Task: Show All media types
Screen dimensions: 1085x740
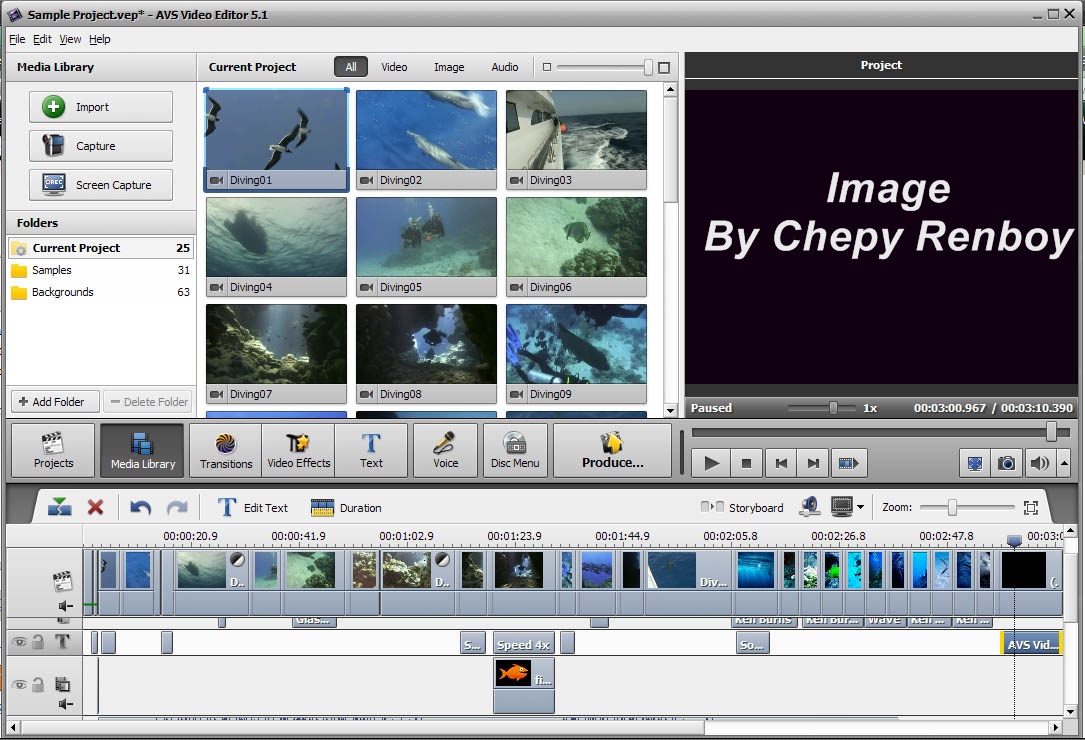Action: 351,67
